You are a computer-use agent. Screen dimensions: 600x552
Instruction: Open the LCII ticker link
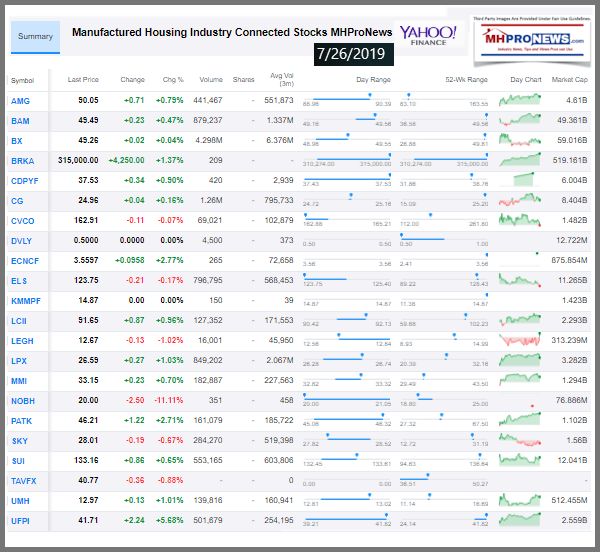click(x=19, y=321)
